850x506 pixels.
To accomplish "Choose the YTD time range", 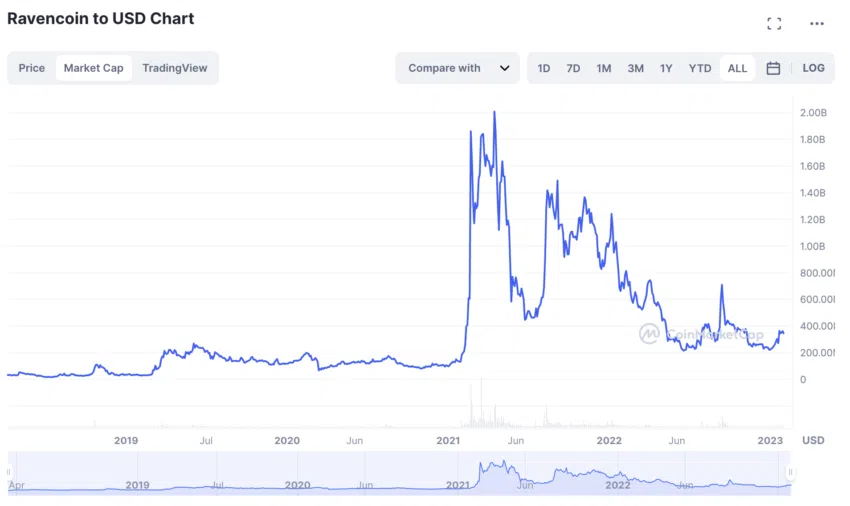I will tap(700, 68).
